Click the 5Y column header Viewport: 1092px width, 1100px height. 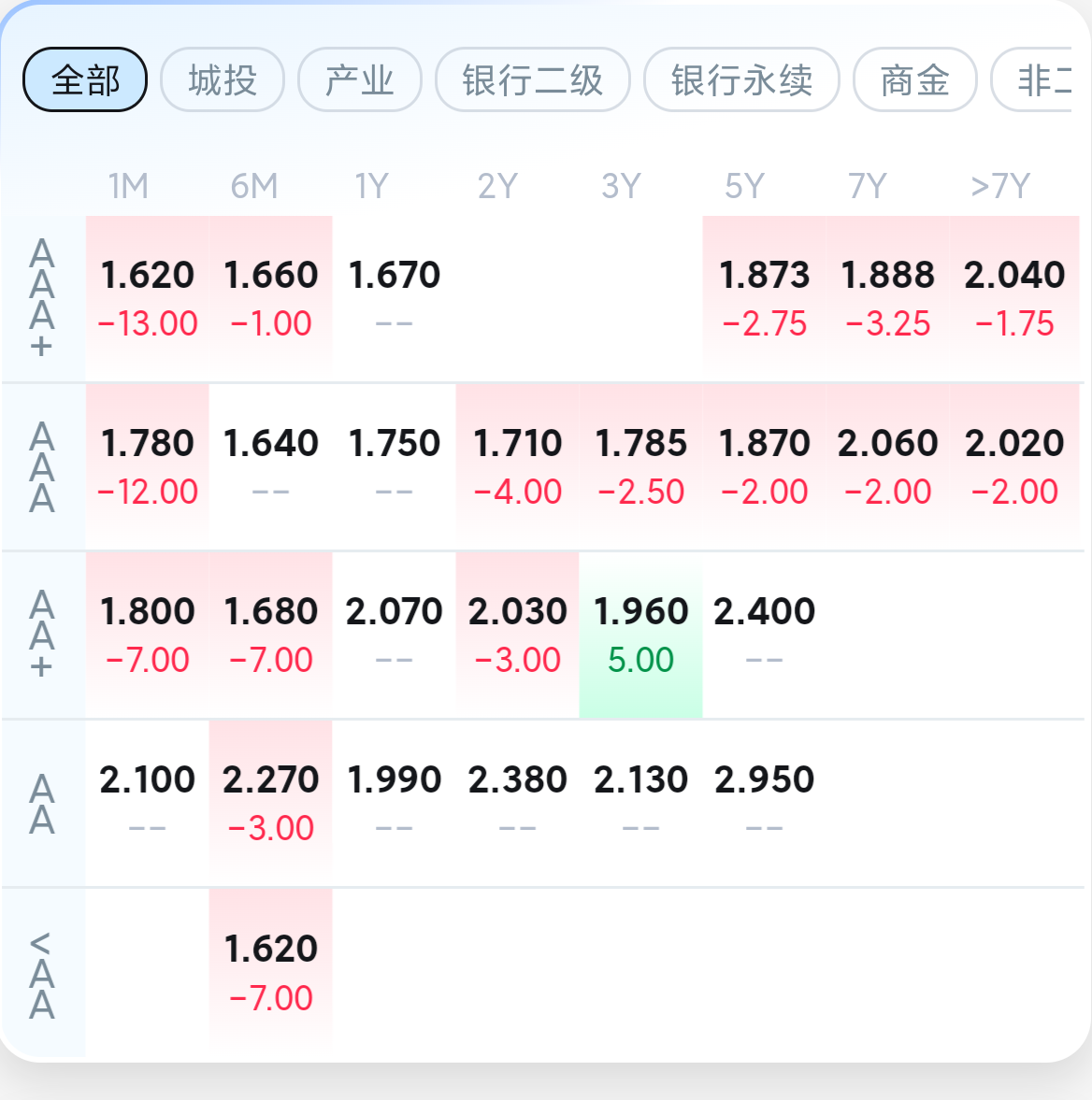click(744, 186)
